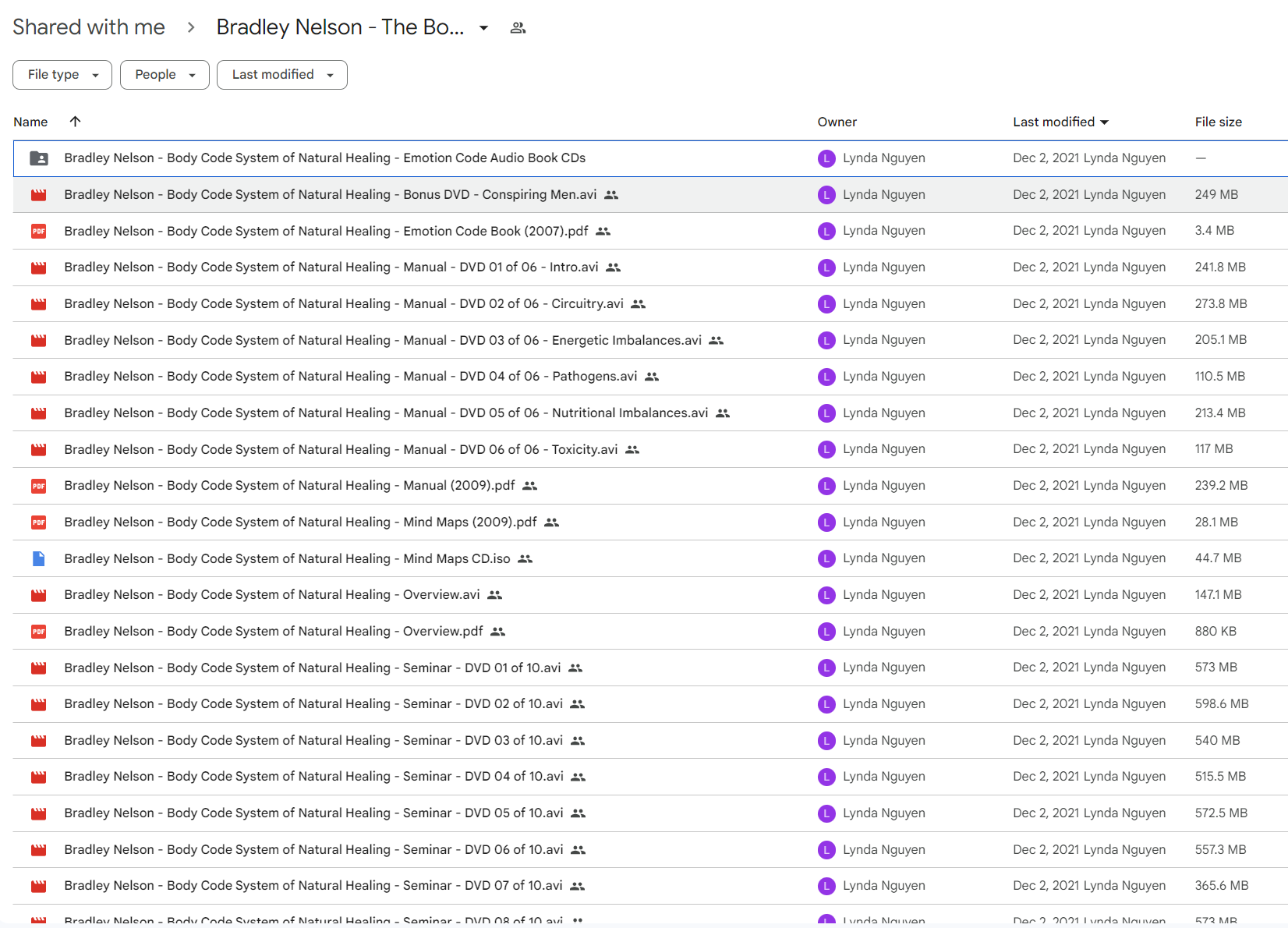
Task: Click owner Lynda Nguyen in the Overview.avi row
Action: click(883, 595)
